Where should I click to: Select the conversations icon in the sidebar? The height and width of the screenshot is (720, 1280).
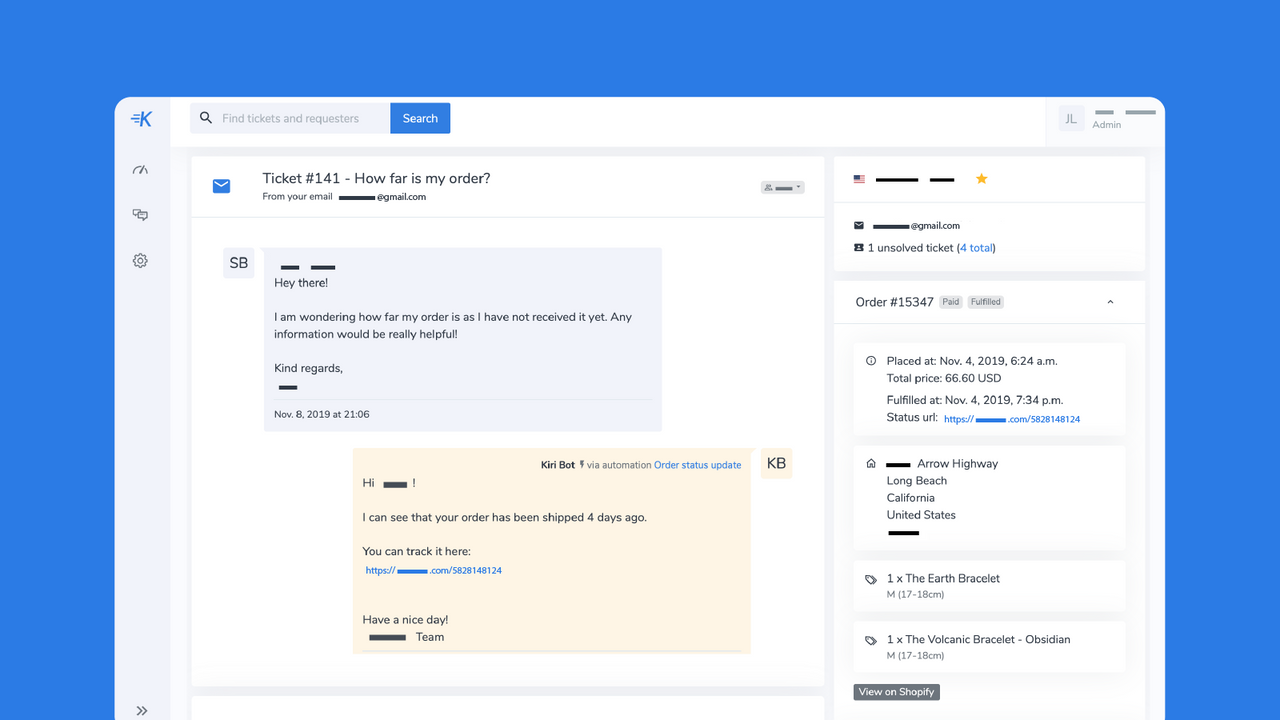[140, 214]
